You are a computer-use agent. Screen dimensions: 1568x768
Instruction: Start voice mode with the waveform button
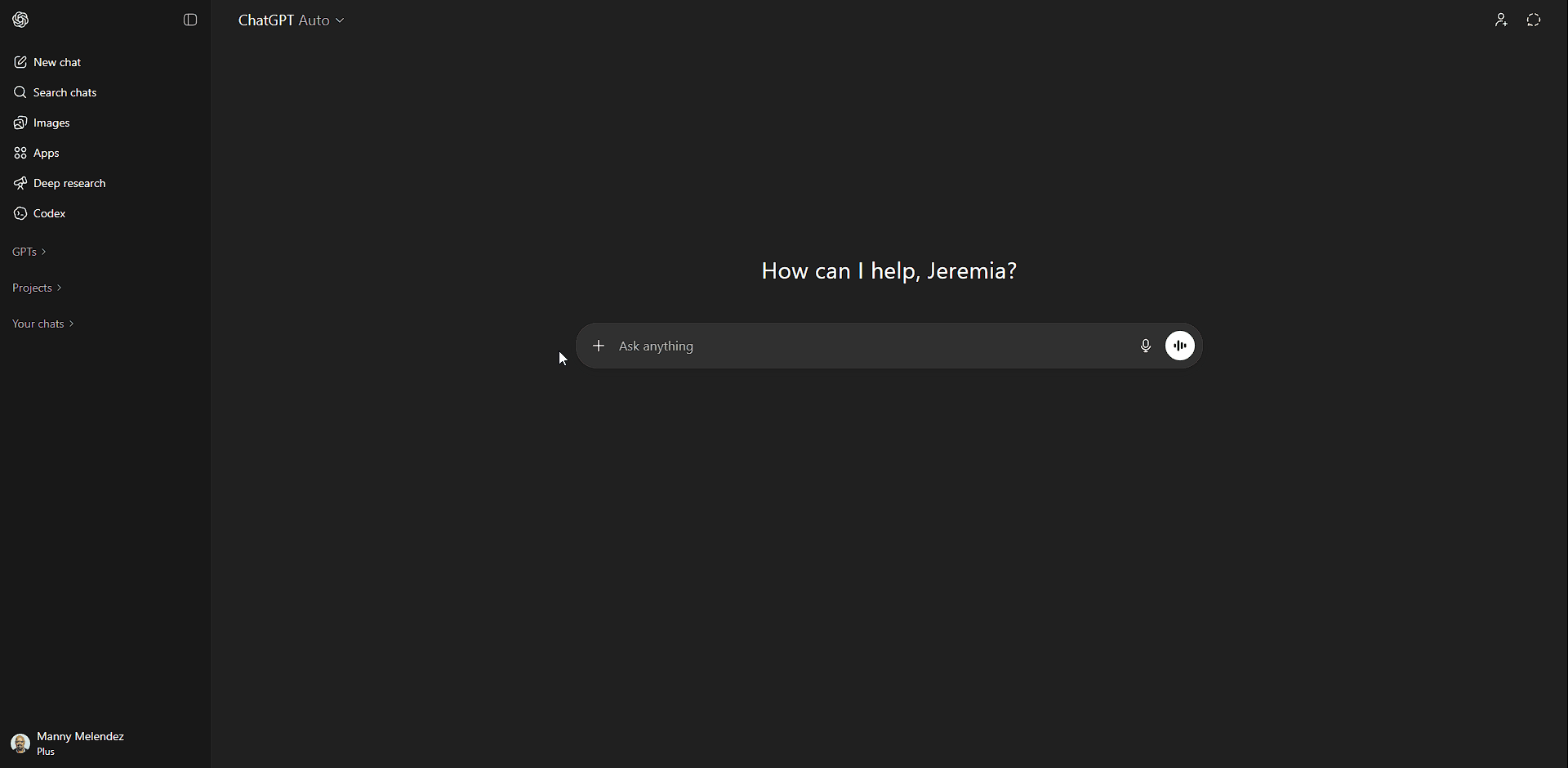pos(1180,346)
